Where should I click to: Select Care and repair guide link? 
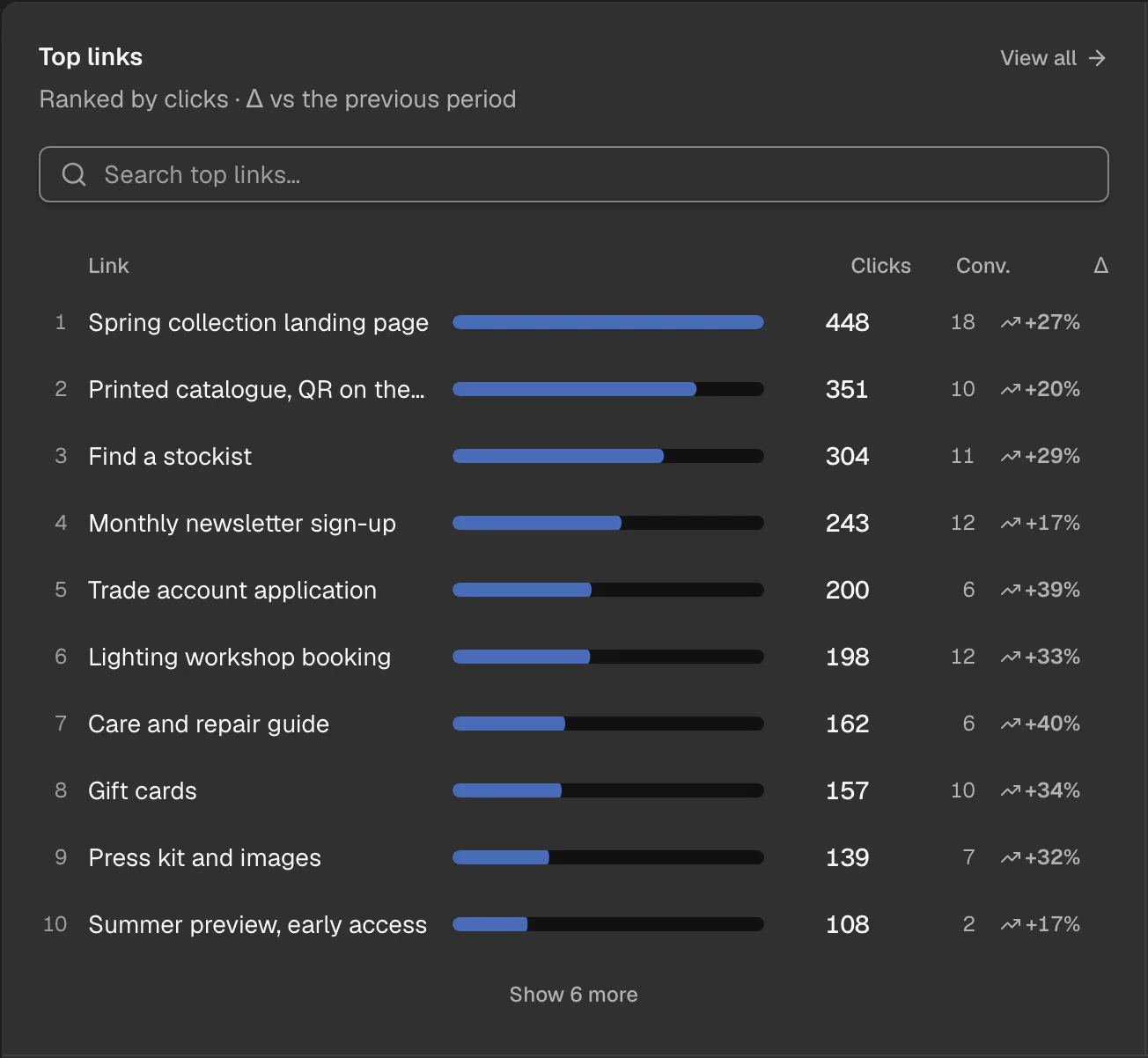[x=209, y=724]
